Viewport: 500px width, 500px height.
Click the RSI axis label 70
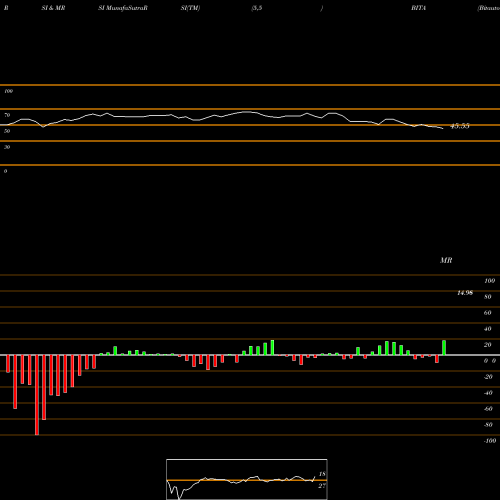click(7, 115)
